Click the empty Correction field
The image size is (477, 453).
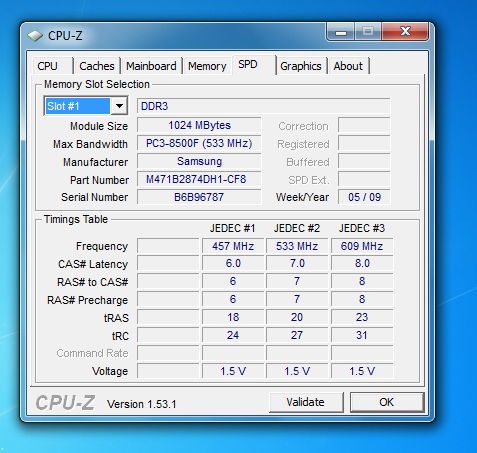pyautogui.click(x=364, y=125)
